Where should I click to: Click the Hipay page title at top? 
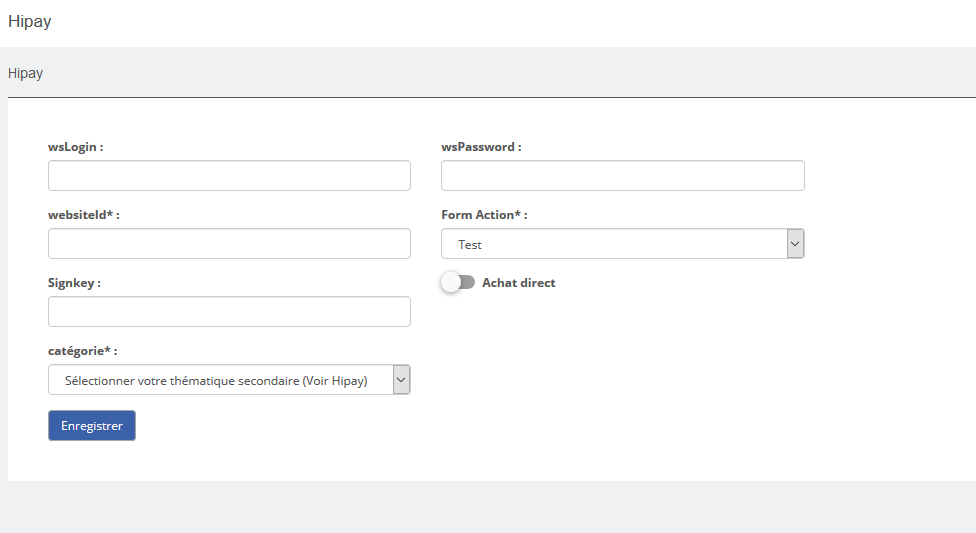[x=30, y=21]
